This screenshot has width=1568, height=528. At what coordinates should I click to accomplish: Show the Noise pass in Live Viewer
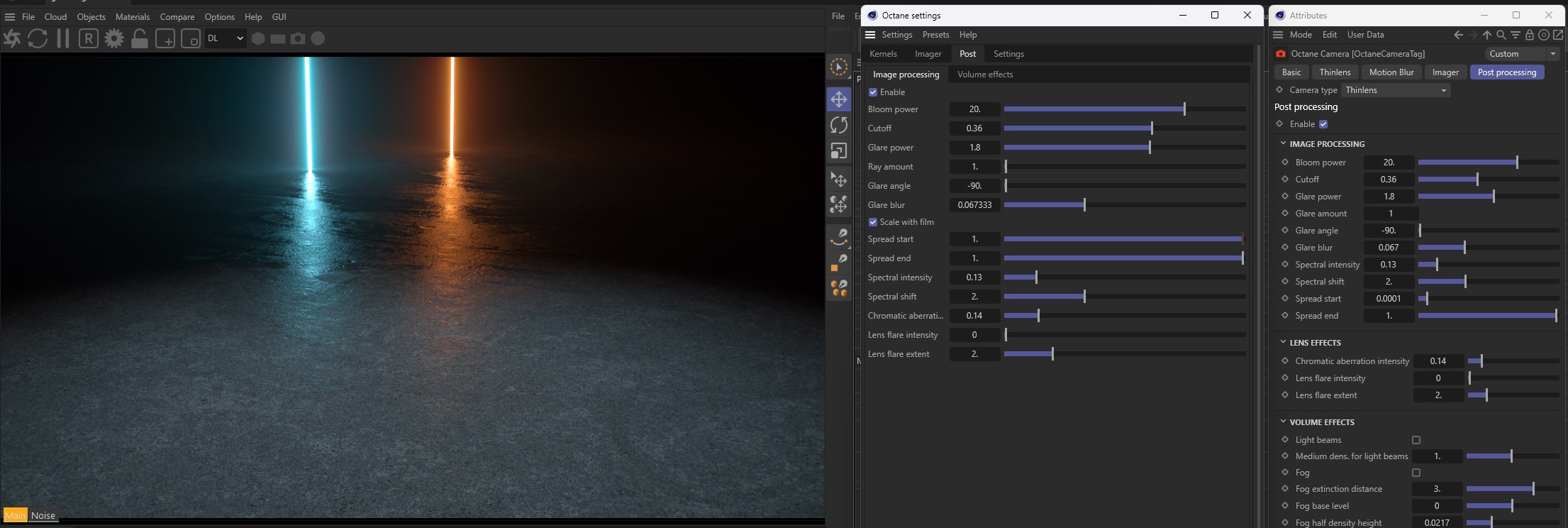[43, 516]
